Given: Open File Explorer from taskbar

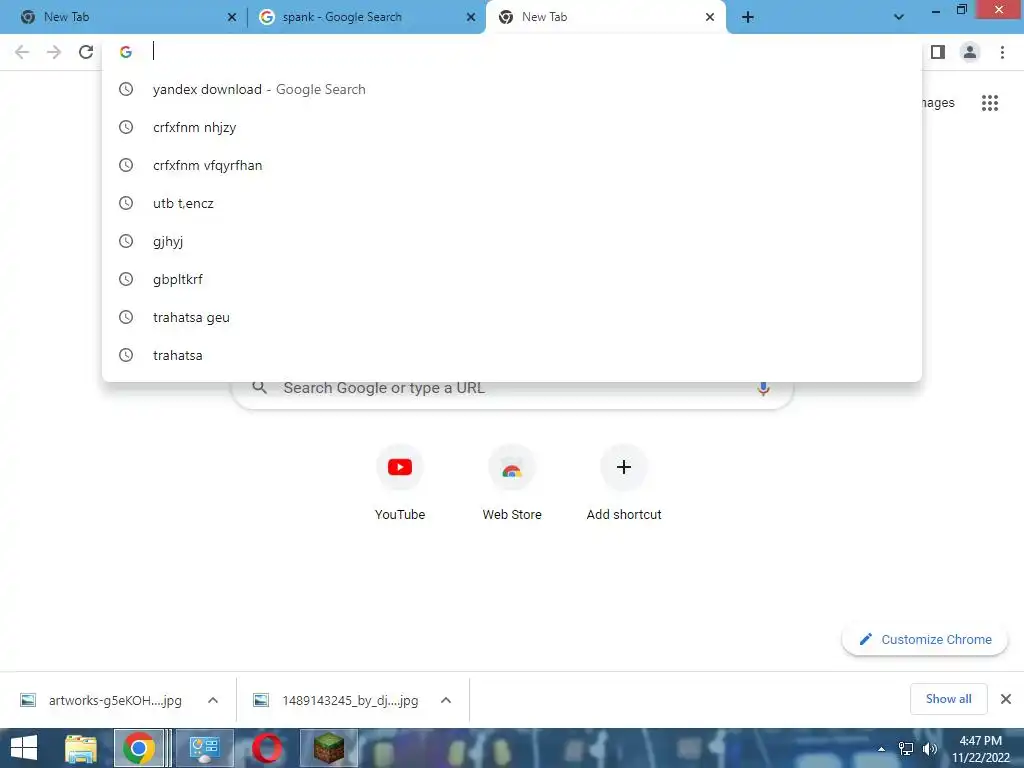Looking at the screenshot, I should click(81, 748).
